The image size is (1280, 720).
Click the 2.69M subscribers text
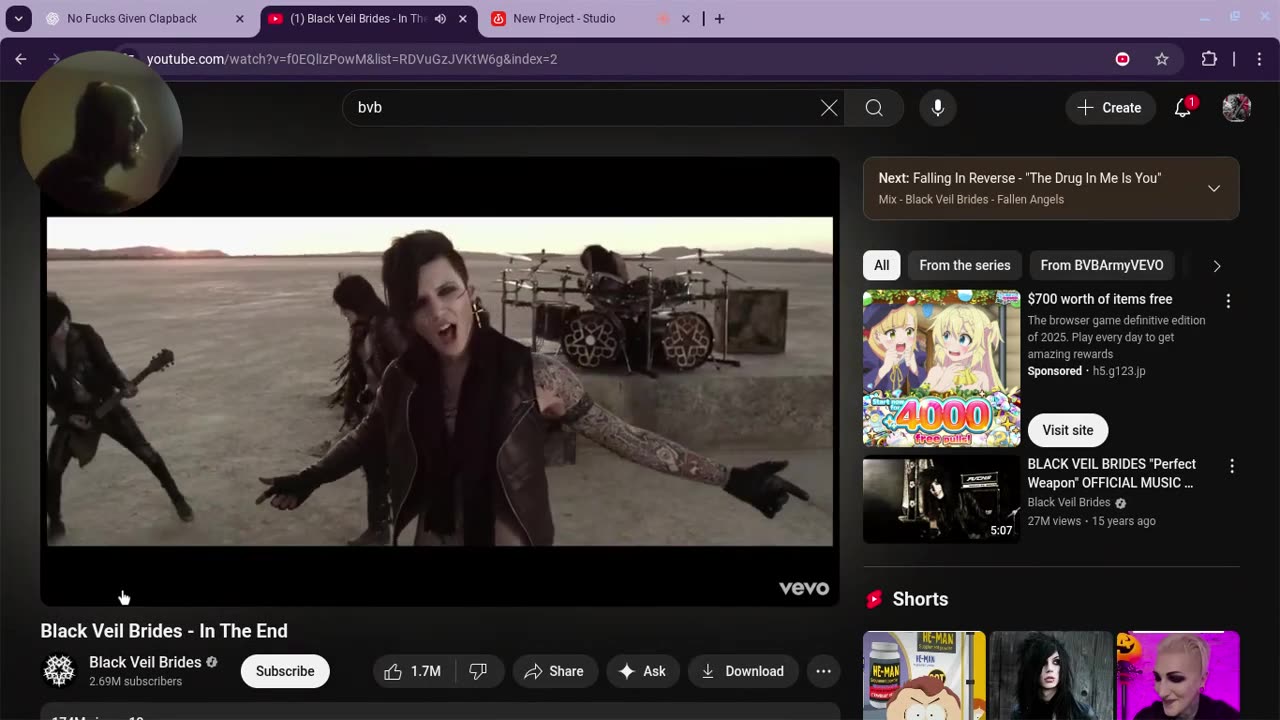(135, 682)
